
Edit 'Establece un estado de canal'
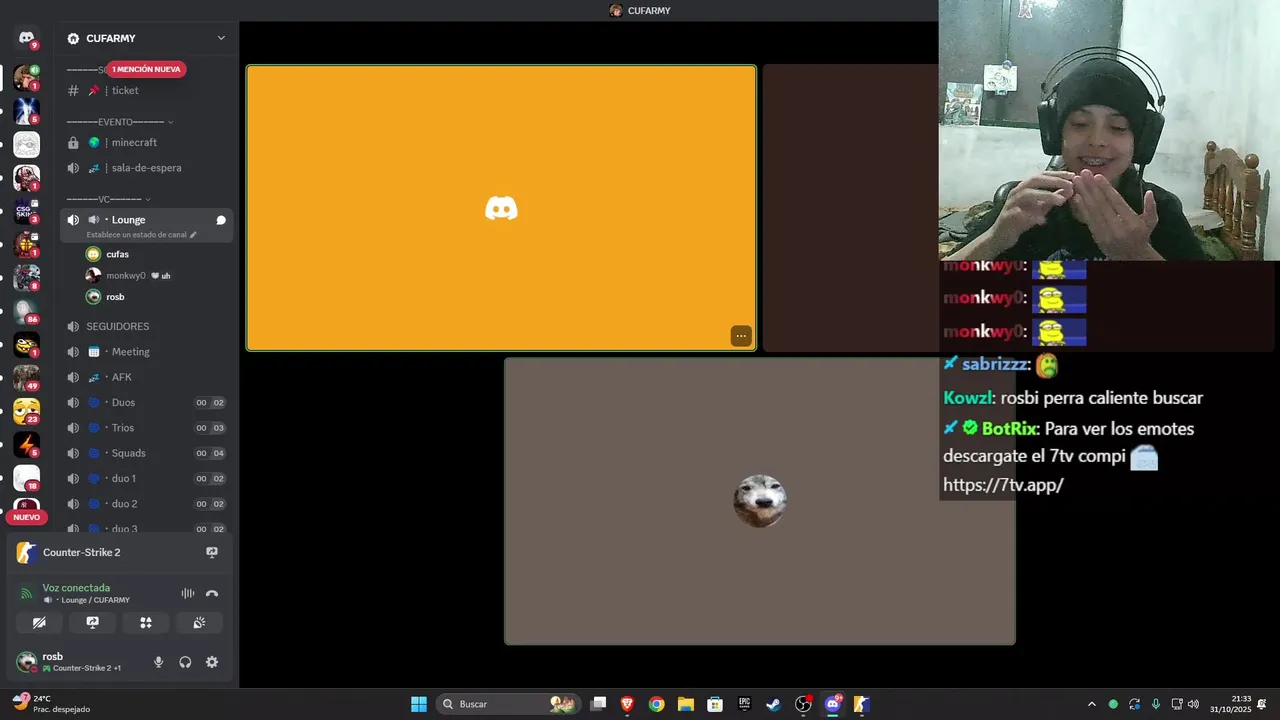click(141, 235)
